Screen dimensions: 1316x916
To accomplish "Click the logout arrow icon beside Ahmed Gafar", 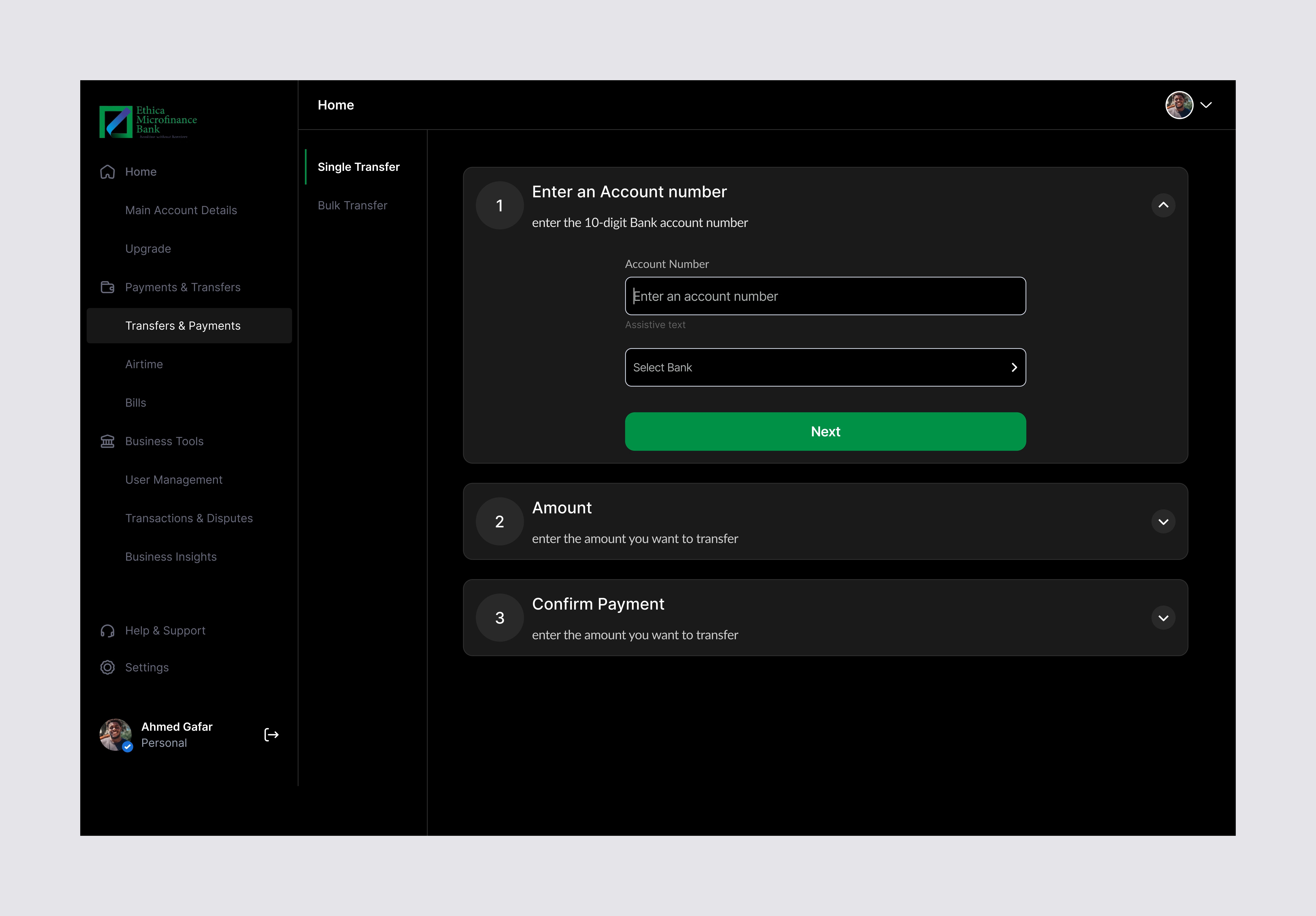I will click(x=271, y=735).
